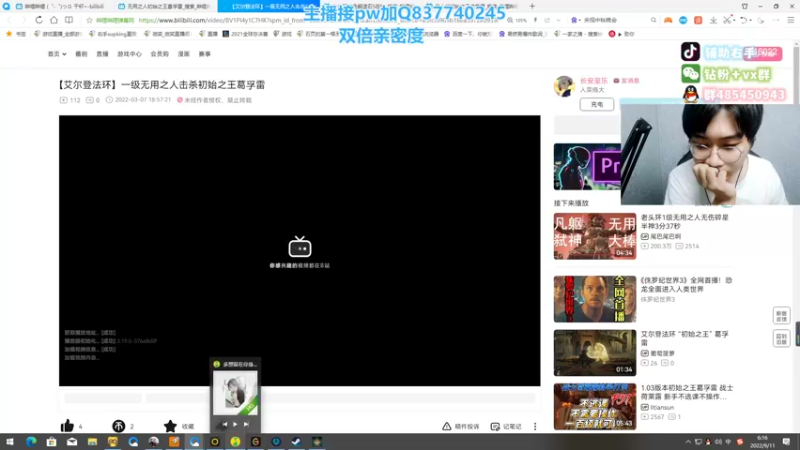Open the 会员购 navigation item
Image resolution: width=800 pixels, height=450 pixels.
[x=159, y=54]
